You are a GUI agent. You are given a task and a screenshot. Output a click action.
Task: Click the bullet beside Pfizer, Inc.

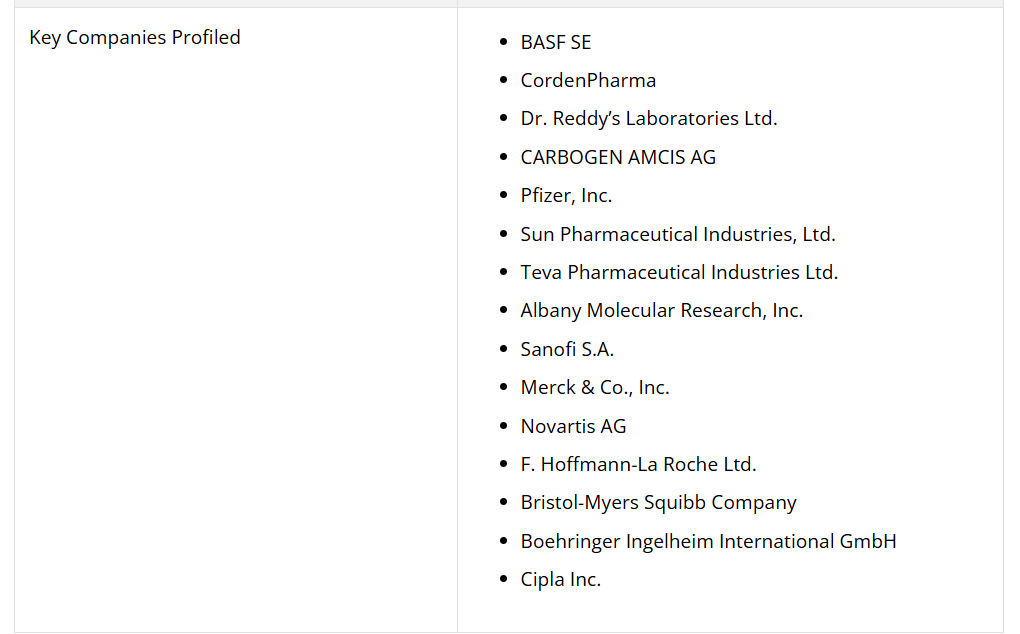pos(503,196)
